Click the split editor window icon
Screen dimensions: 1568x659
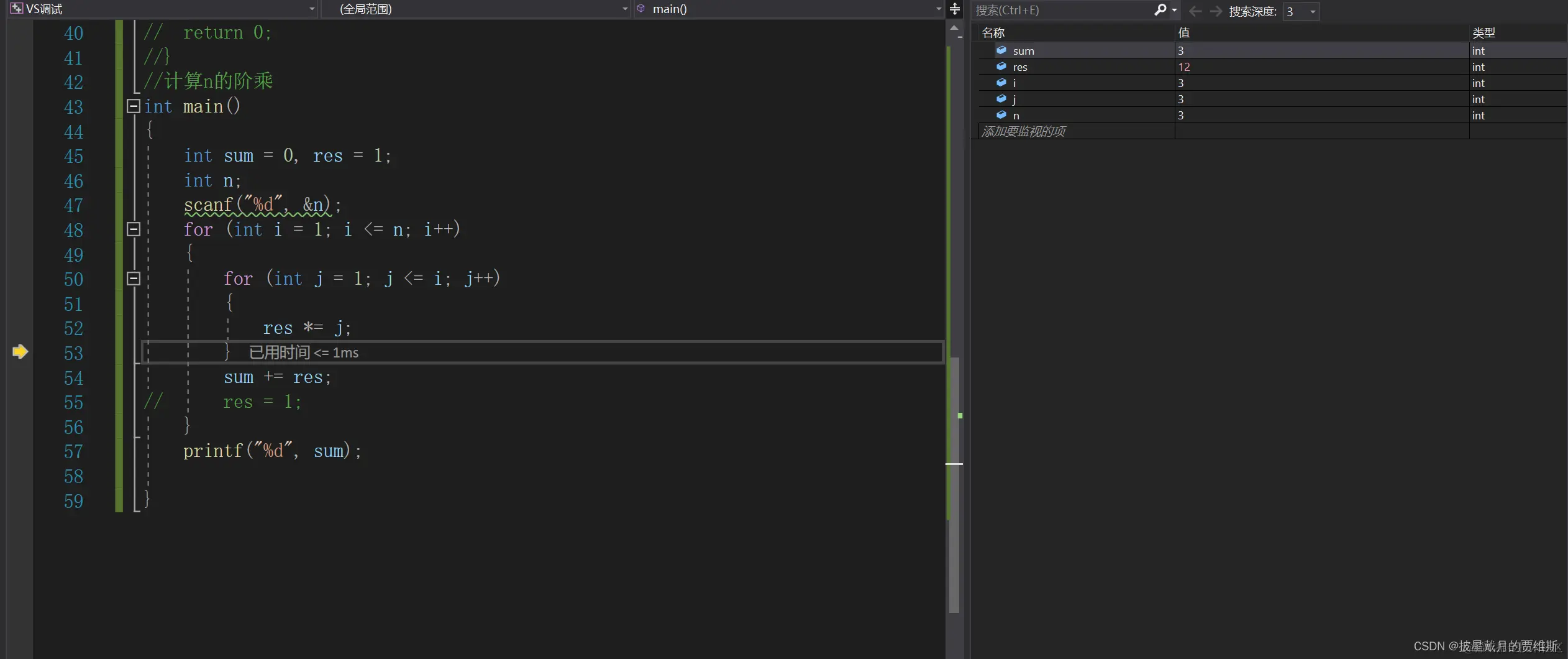click(955, 9)
